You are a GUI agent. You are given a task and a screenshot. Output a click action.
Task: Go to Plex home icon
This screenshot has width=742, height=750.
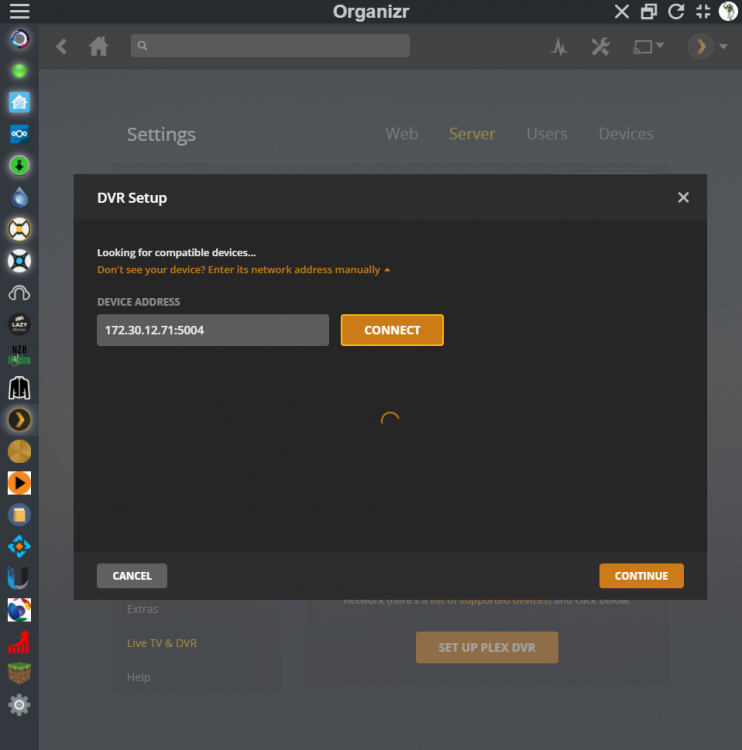(99, 46)
